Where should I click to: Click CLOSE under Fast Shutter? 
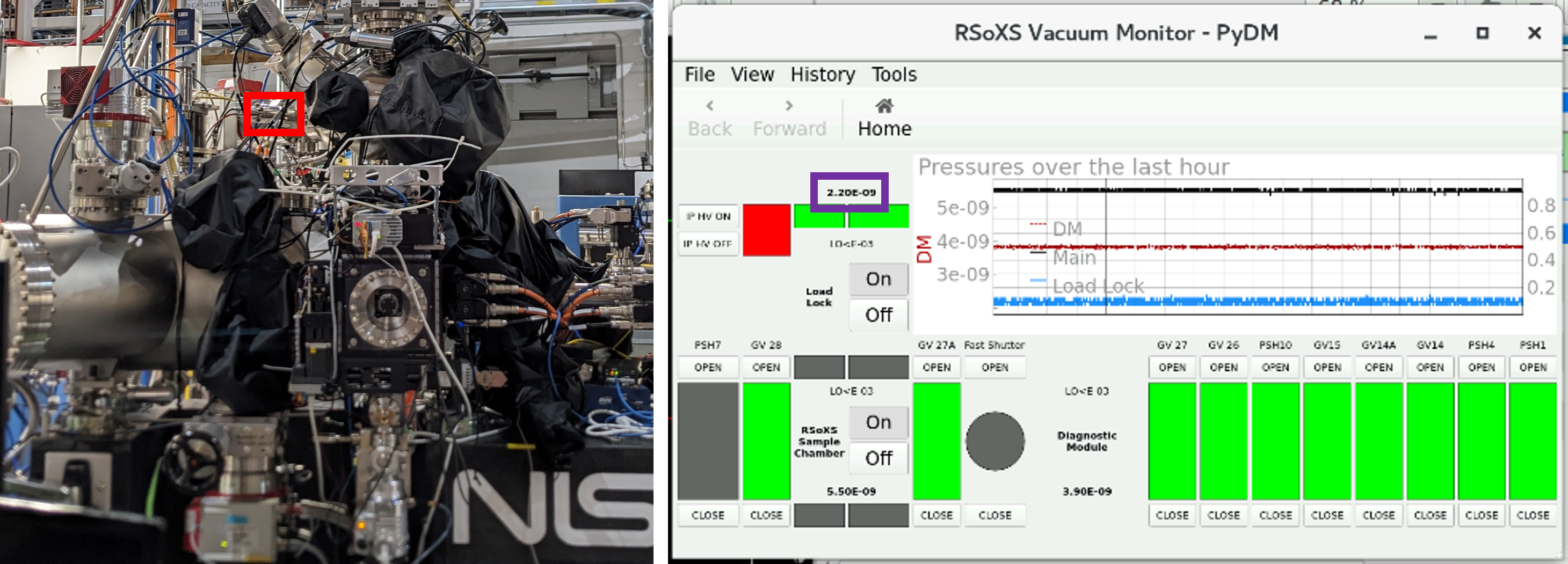click(x=994, y=515)
